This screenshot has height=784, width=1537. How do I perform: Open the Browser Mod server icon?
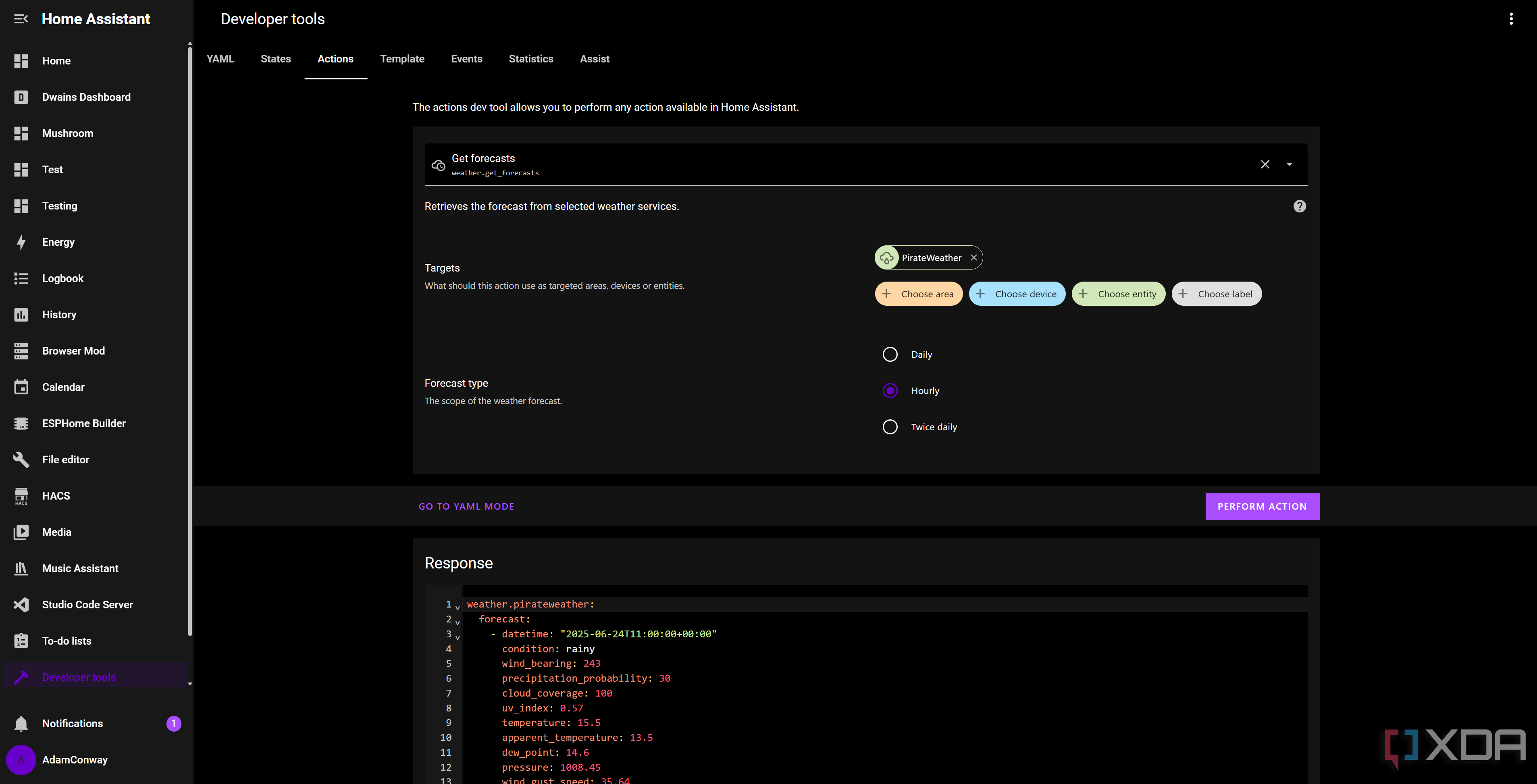(21, 351)
